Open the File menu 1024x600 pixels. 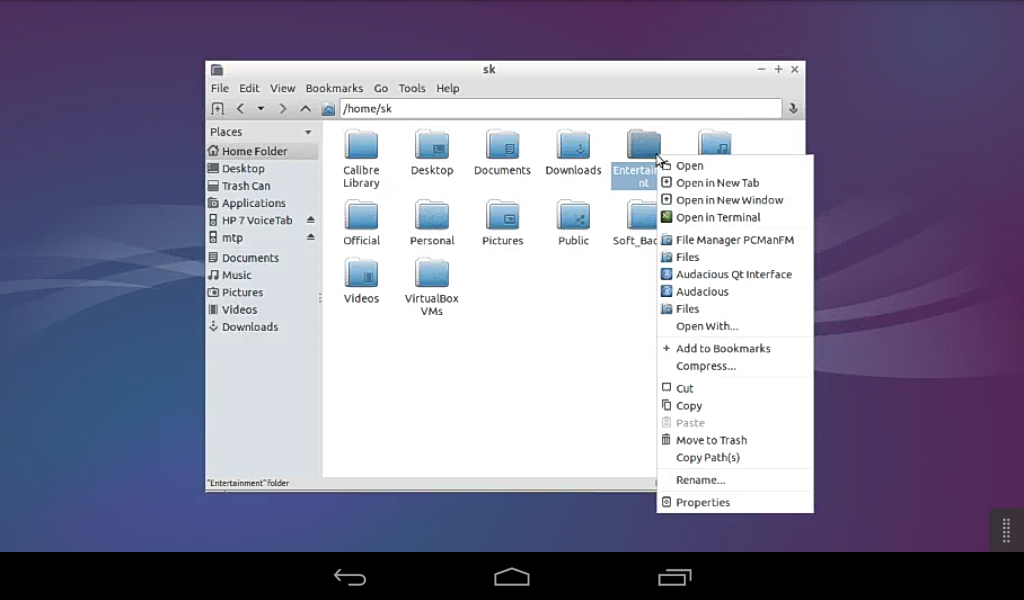click(219, 88)
